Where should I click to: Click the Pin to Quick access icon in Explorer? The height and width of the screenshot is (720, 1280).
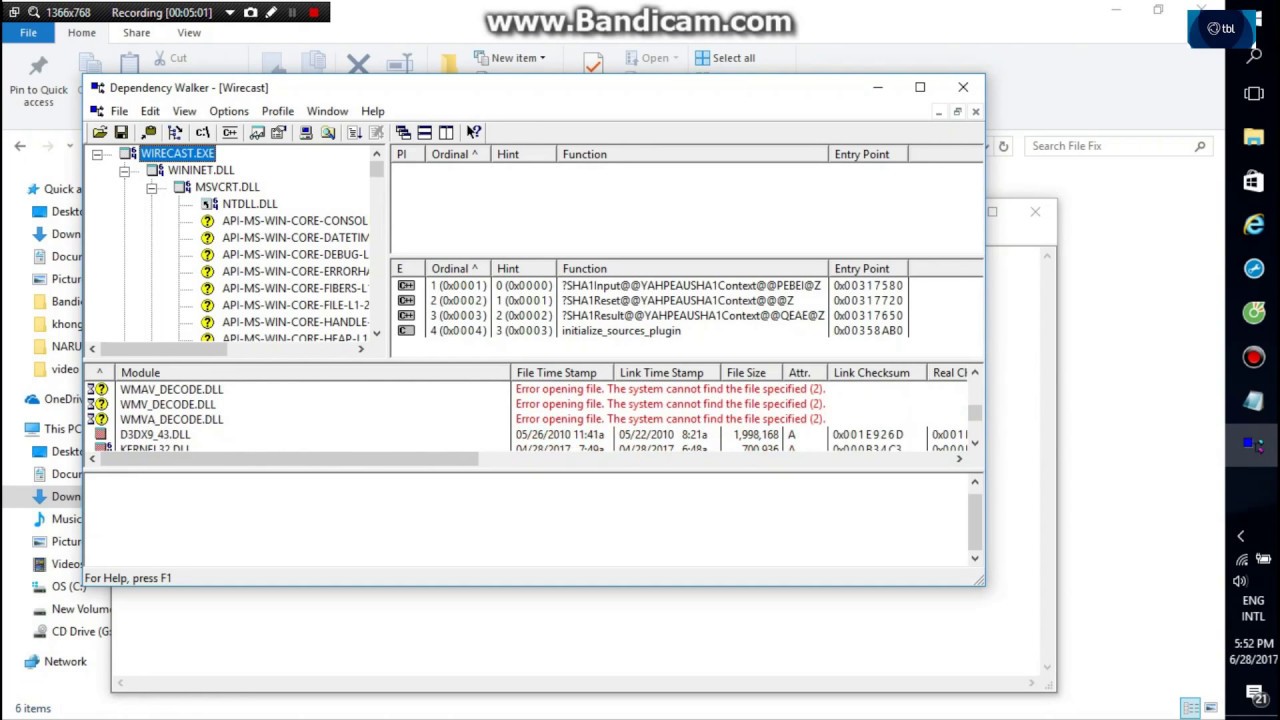(x=39, y=80)
